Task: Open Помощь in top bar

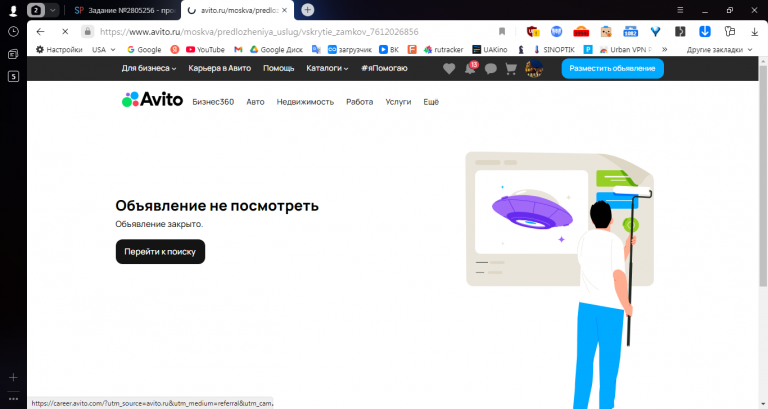Action: click(279, 69)
